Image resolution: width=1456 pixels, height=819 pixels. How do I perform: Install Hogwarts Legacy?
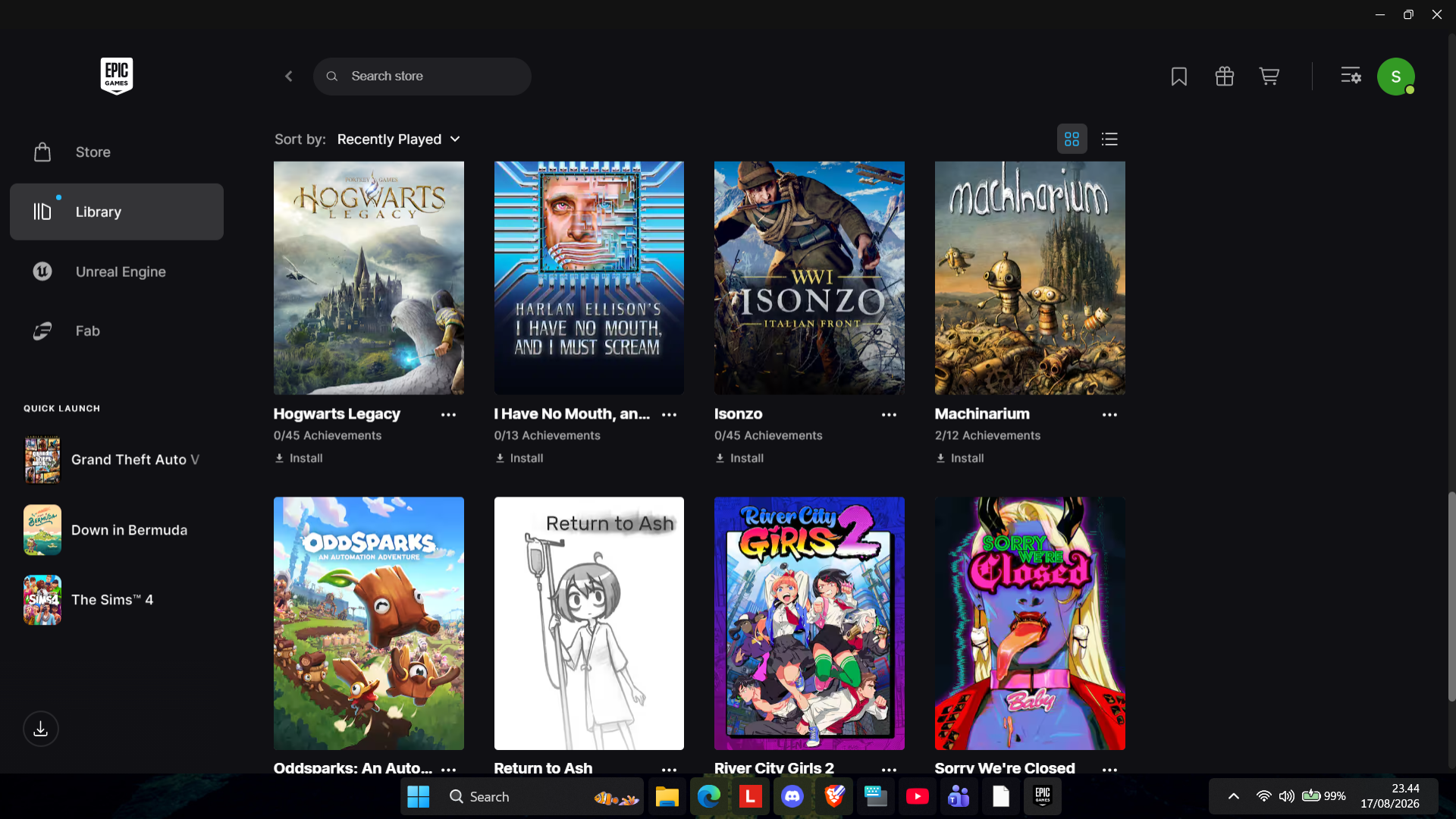point(299,458)
